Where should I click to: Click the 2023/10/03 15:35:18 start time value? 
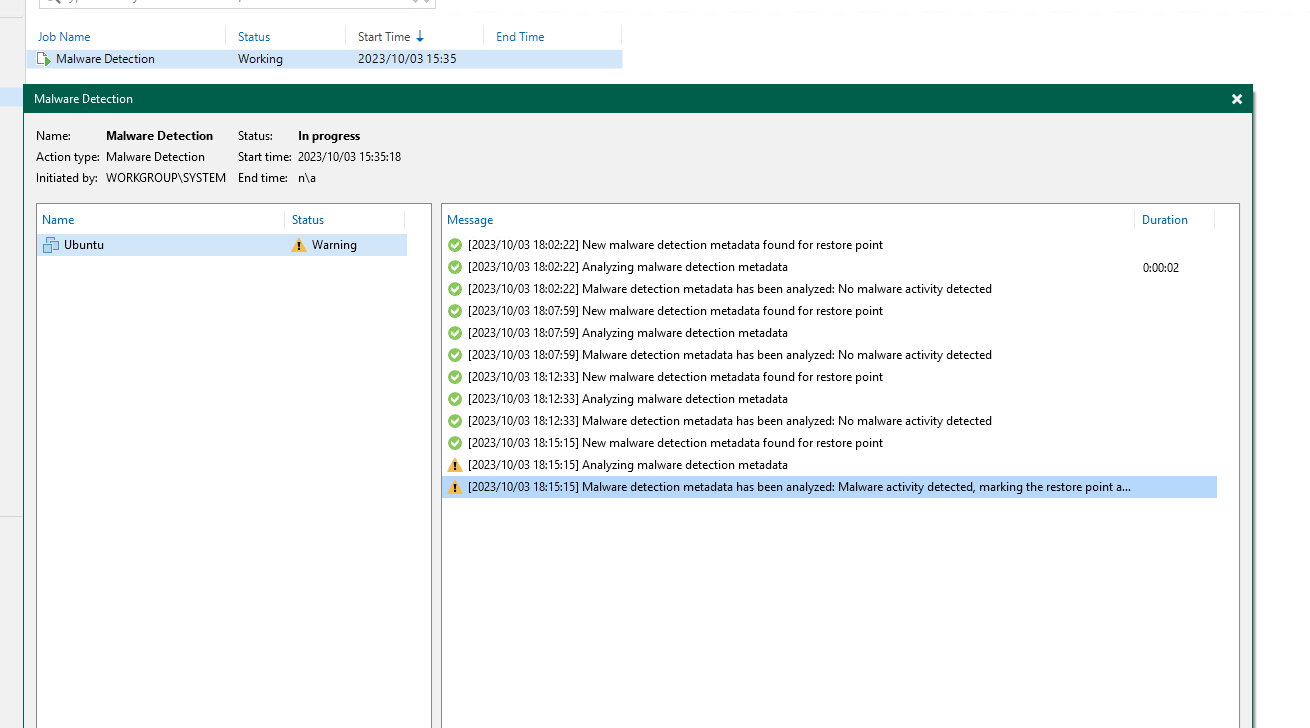[349, 157]
